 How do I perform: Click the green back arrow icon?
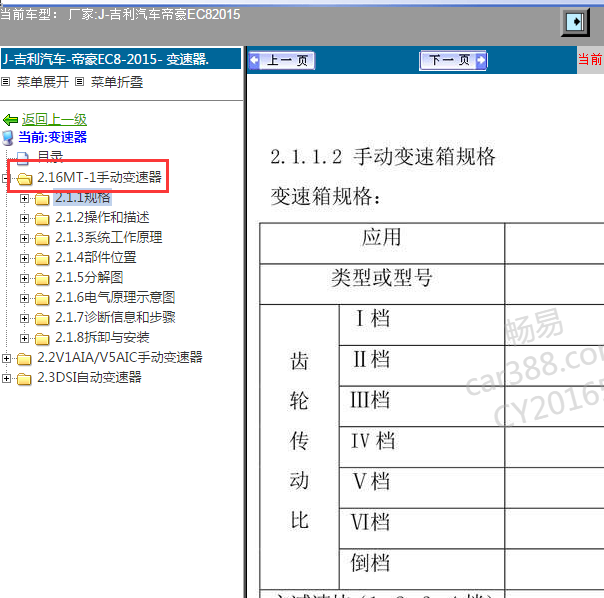[10, 120]
